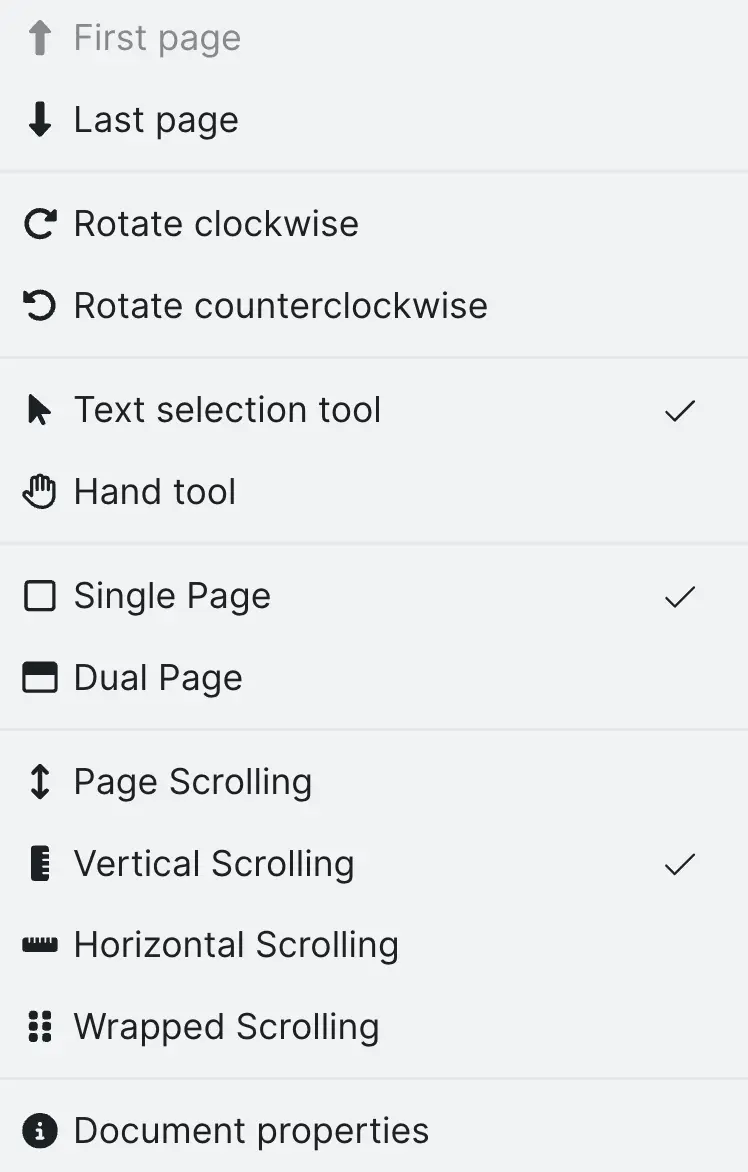
Task: Click the Single Page layout icon
Action: pyautogui.click(x=39, y=595)
